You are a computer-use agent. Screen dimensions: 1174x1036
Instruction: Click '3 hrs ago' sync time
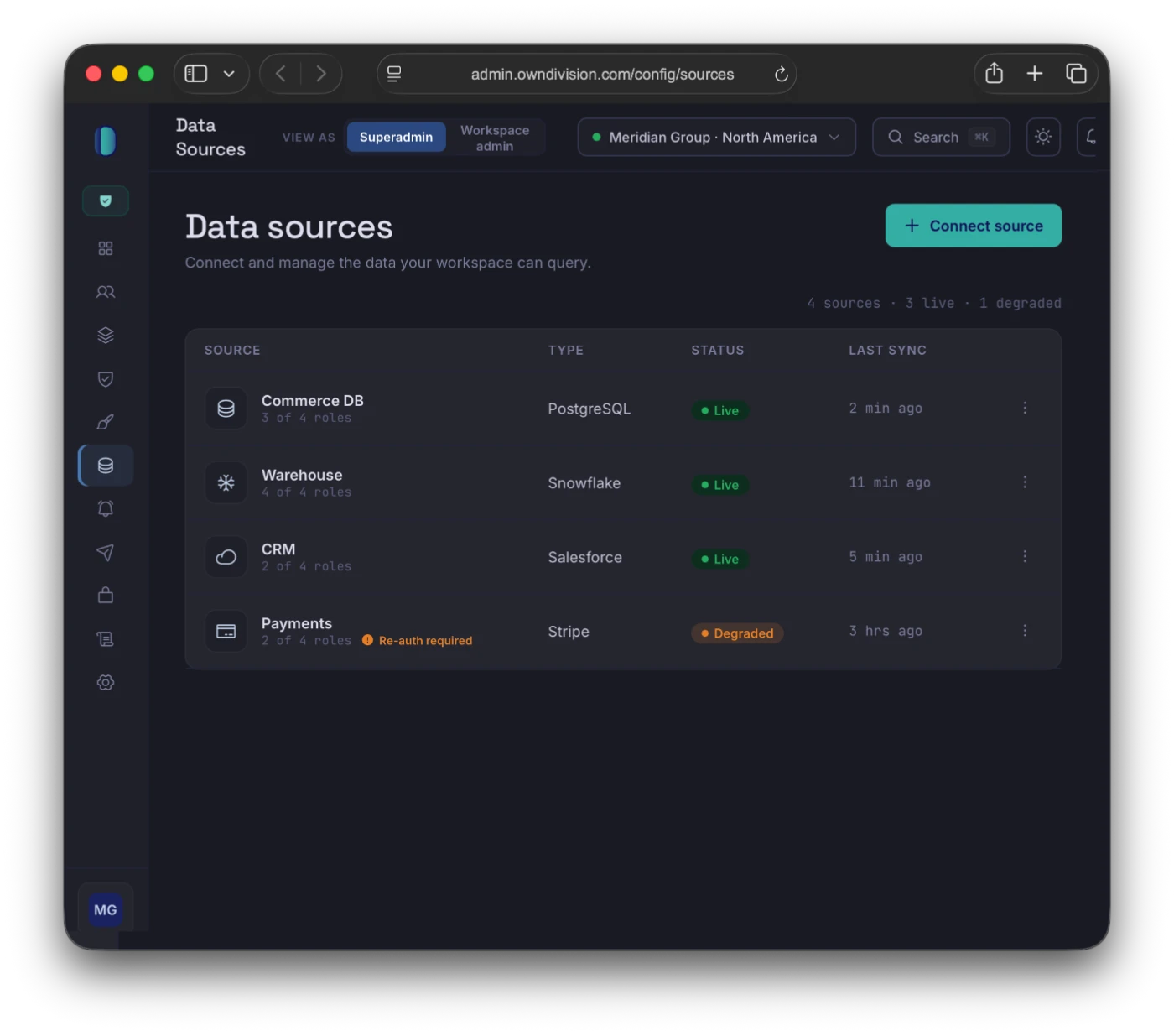(886, 631)
